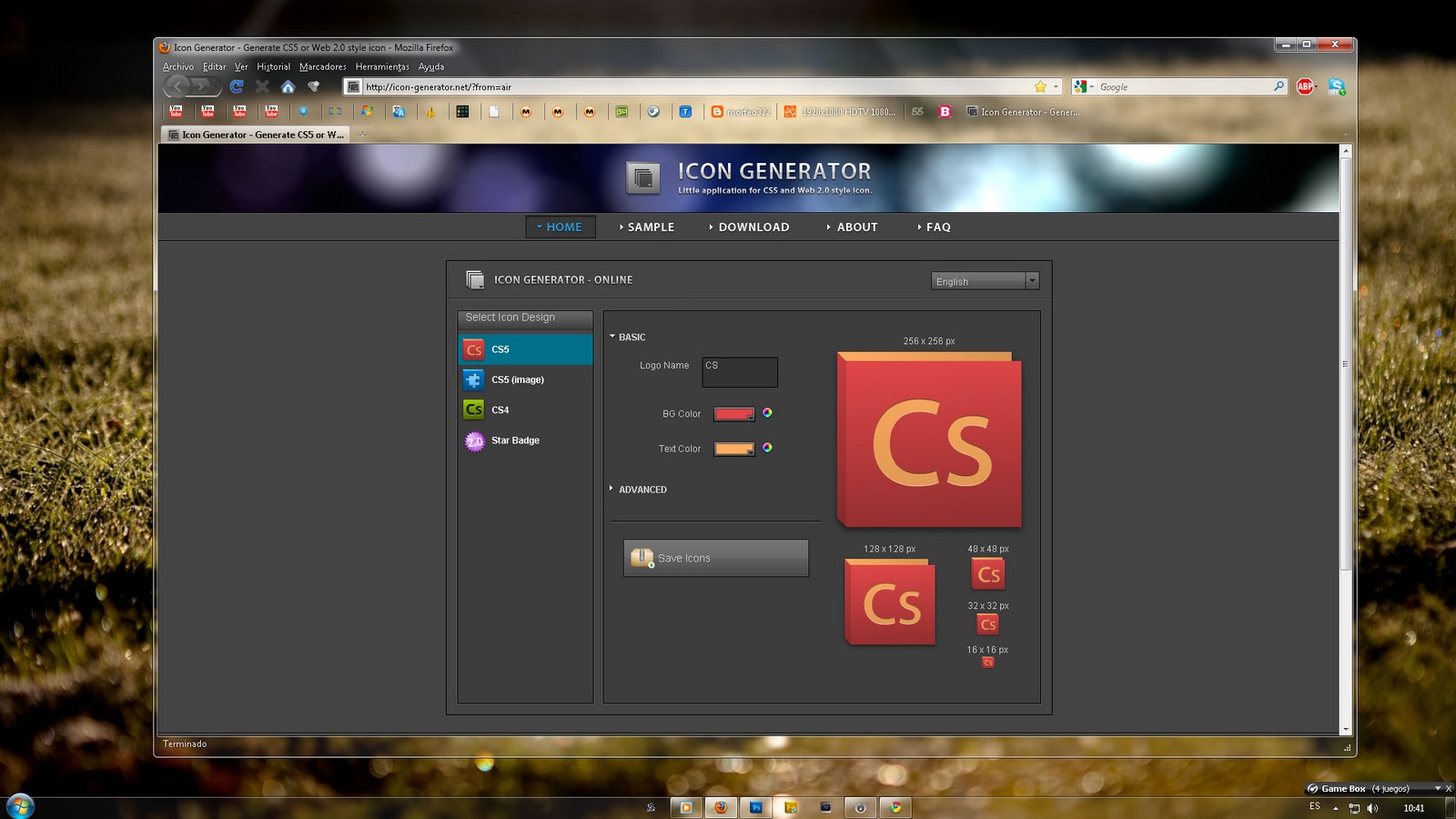Click the bookmark star in address bar
Screen dimensions: 1456x819
coord(1040,86)
